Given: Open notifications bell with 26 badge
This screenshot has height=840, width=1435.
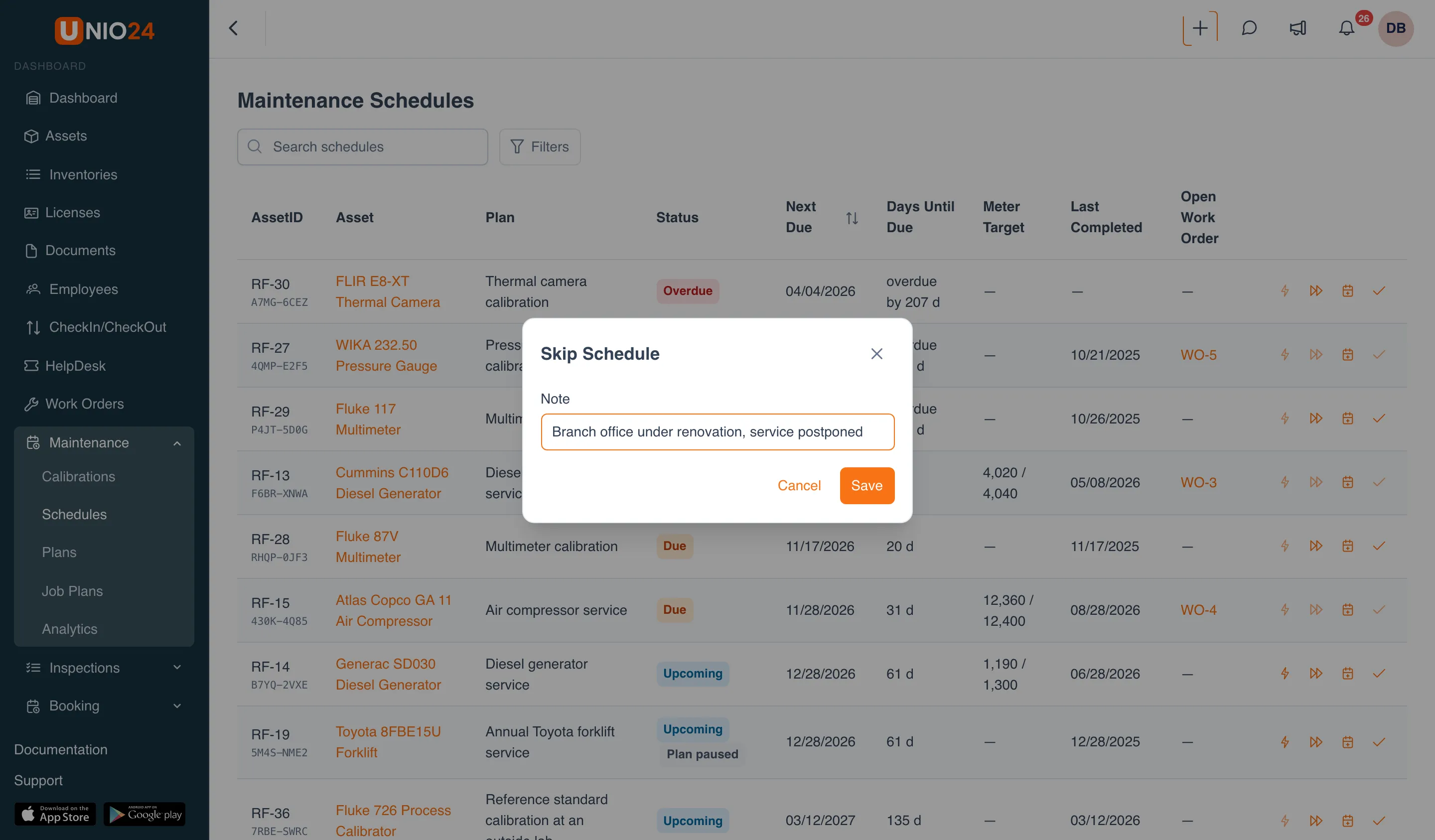Looking at the screenshot, I should coord(1347,28).
